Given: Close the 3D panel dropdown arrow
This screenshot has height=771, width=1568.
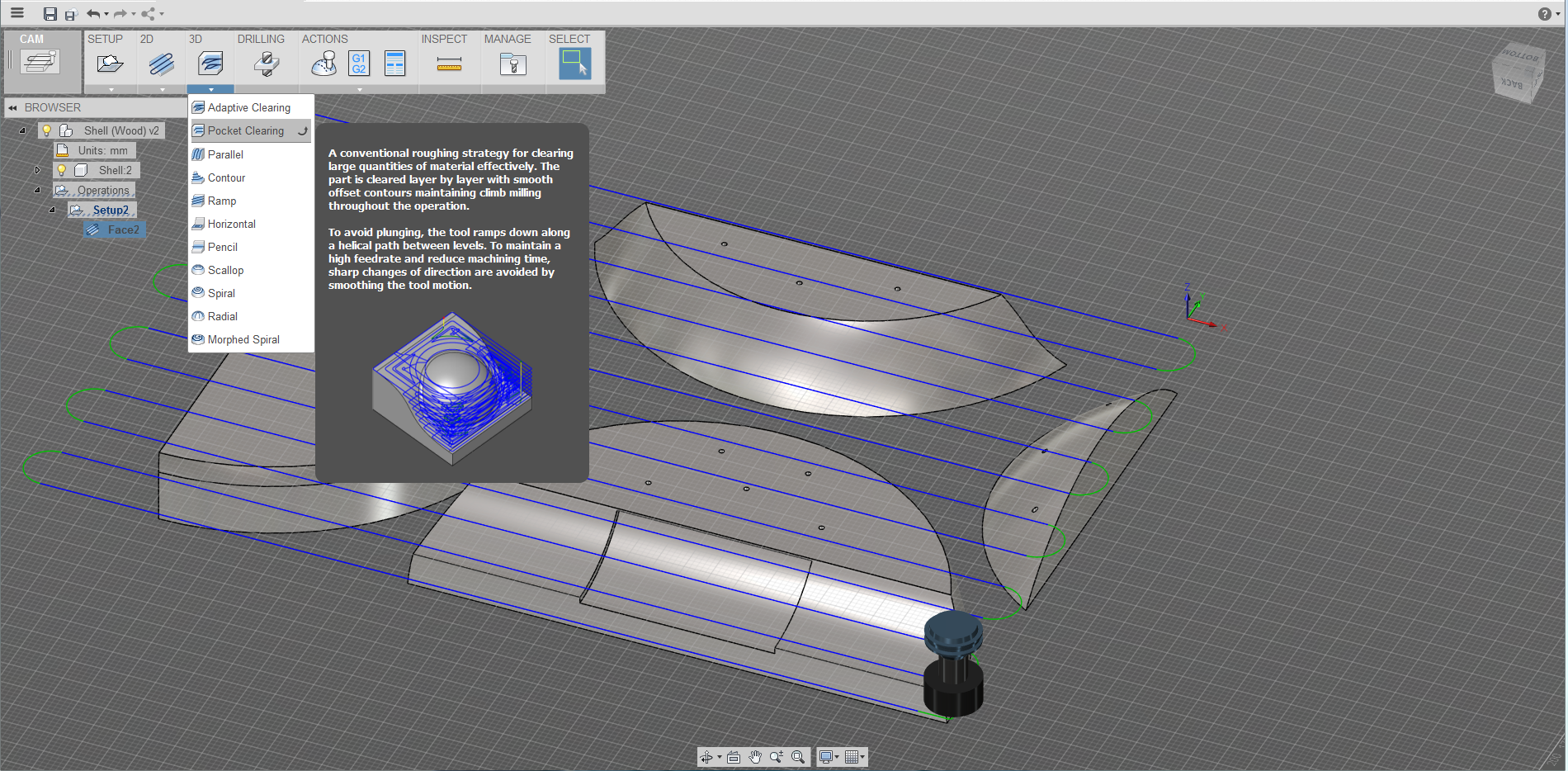Looking at the screenshot, I should [x=210, y=89].
